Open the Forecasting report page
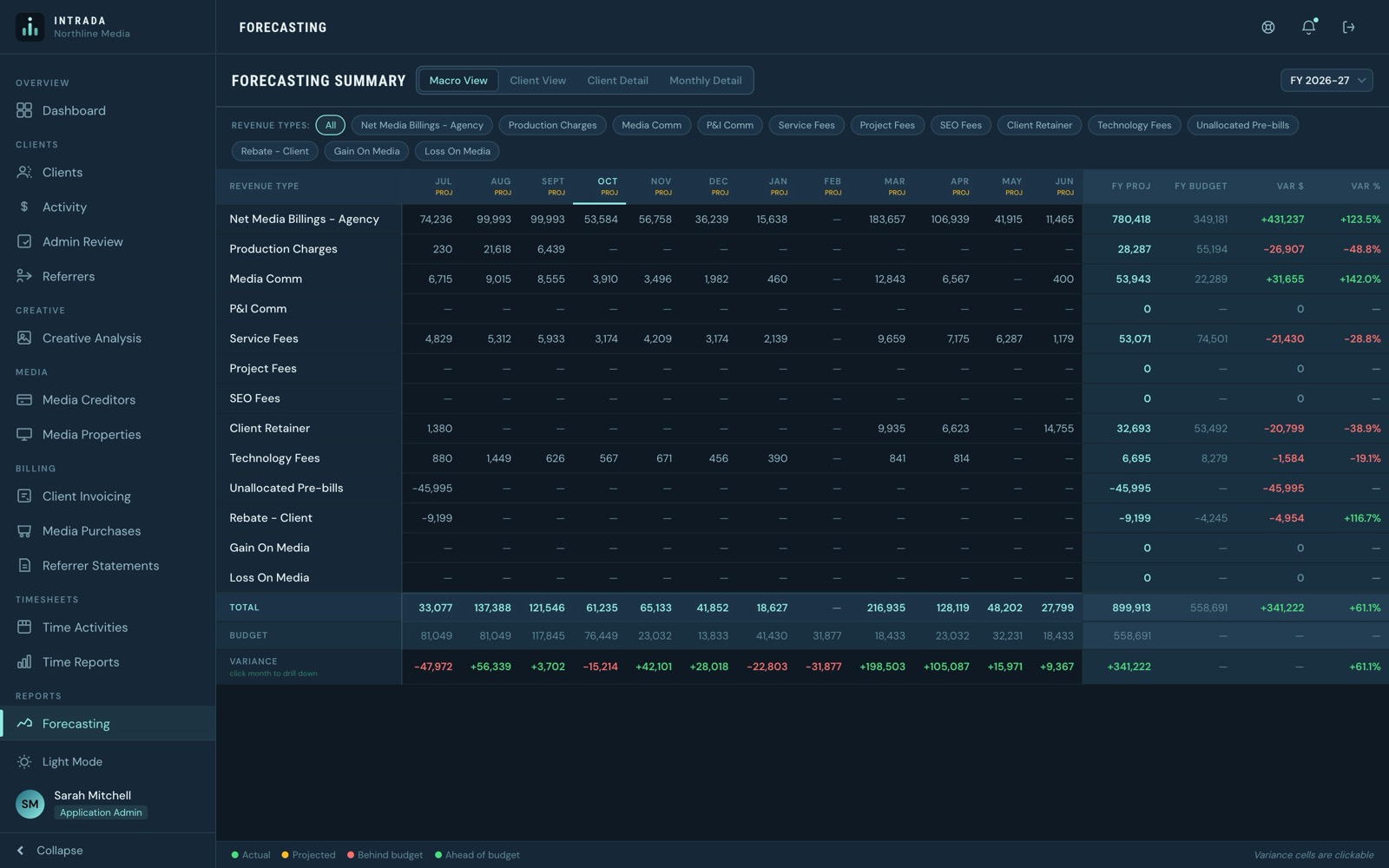Image resolution: width=1389 pixels, height=868 pixels. (x=108, y=723)
